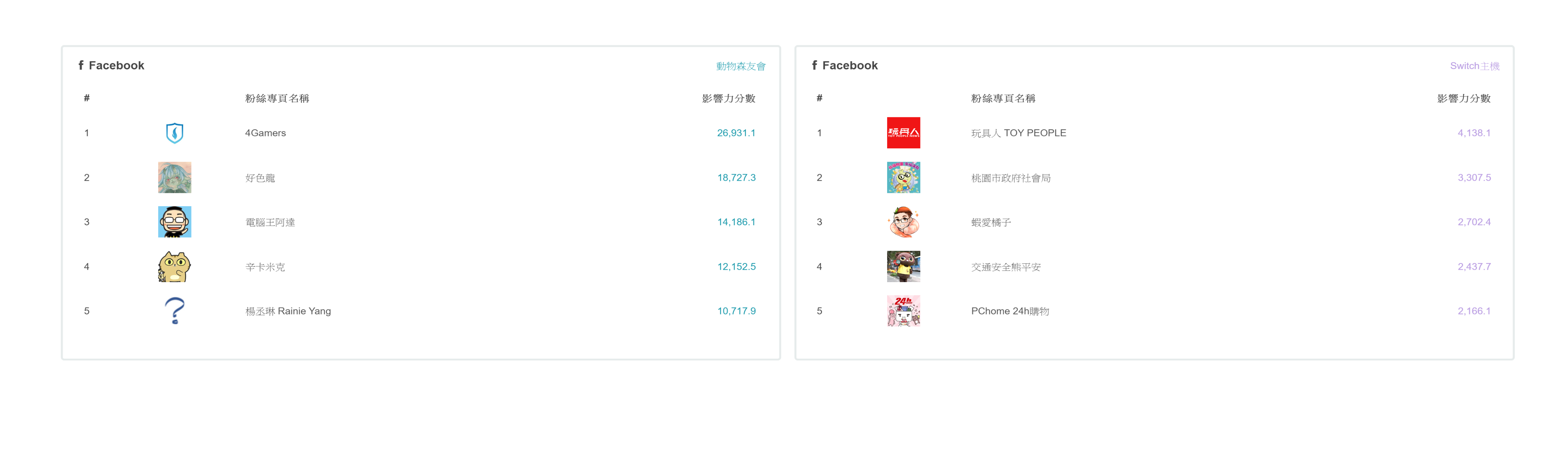Click the PChome 24h購物 page name
Image resolution: width=1568 pixels, height=458 pixels.
click(1010, 311)
